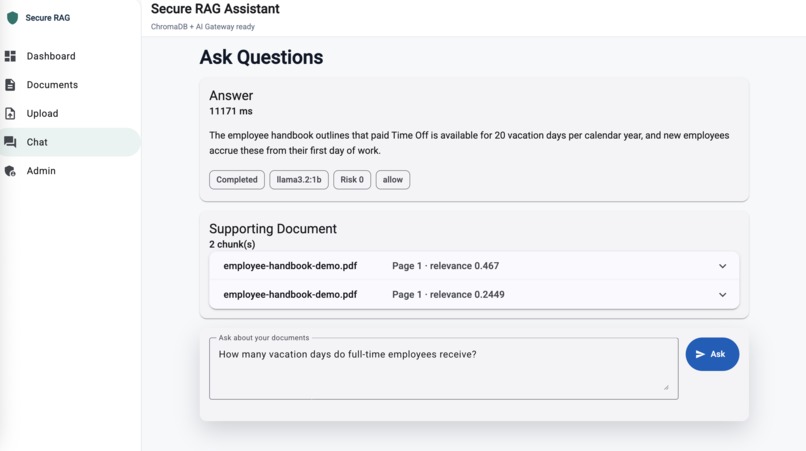The image size is (806, 451).
Task: Select the Secure RAG brand text
Action: 48,17
